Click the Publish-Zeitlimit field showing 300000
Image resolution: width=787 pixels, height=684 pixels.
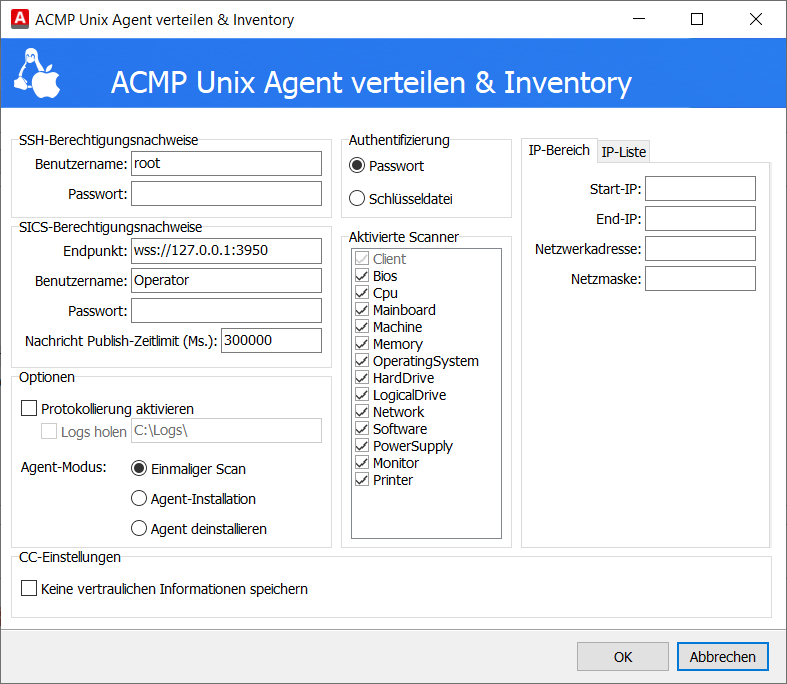pos(272,340)
